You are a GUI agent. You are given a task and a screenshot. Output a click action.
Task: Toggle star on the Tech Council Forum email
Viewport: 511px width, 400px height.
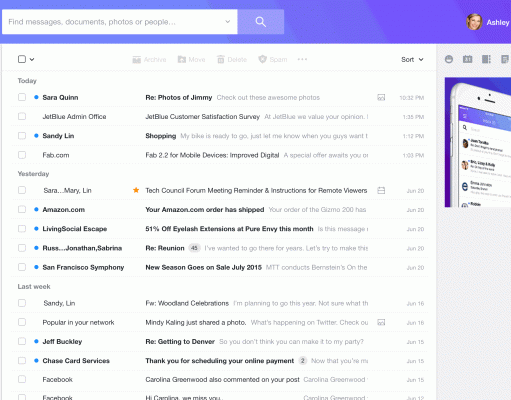(x=136, y=190)
